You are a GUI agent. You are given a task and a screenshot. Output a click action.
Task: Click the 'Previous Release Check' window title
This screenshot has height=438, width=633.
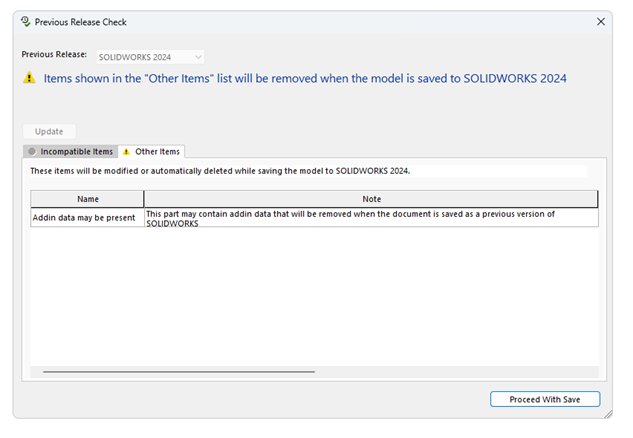pyautogui.click(x=81, y=22)
